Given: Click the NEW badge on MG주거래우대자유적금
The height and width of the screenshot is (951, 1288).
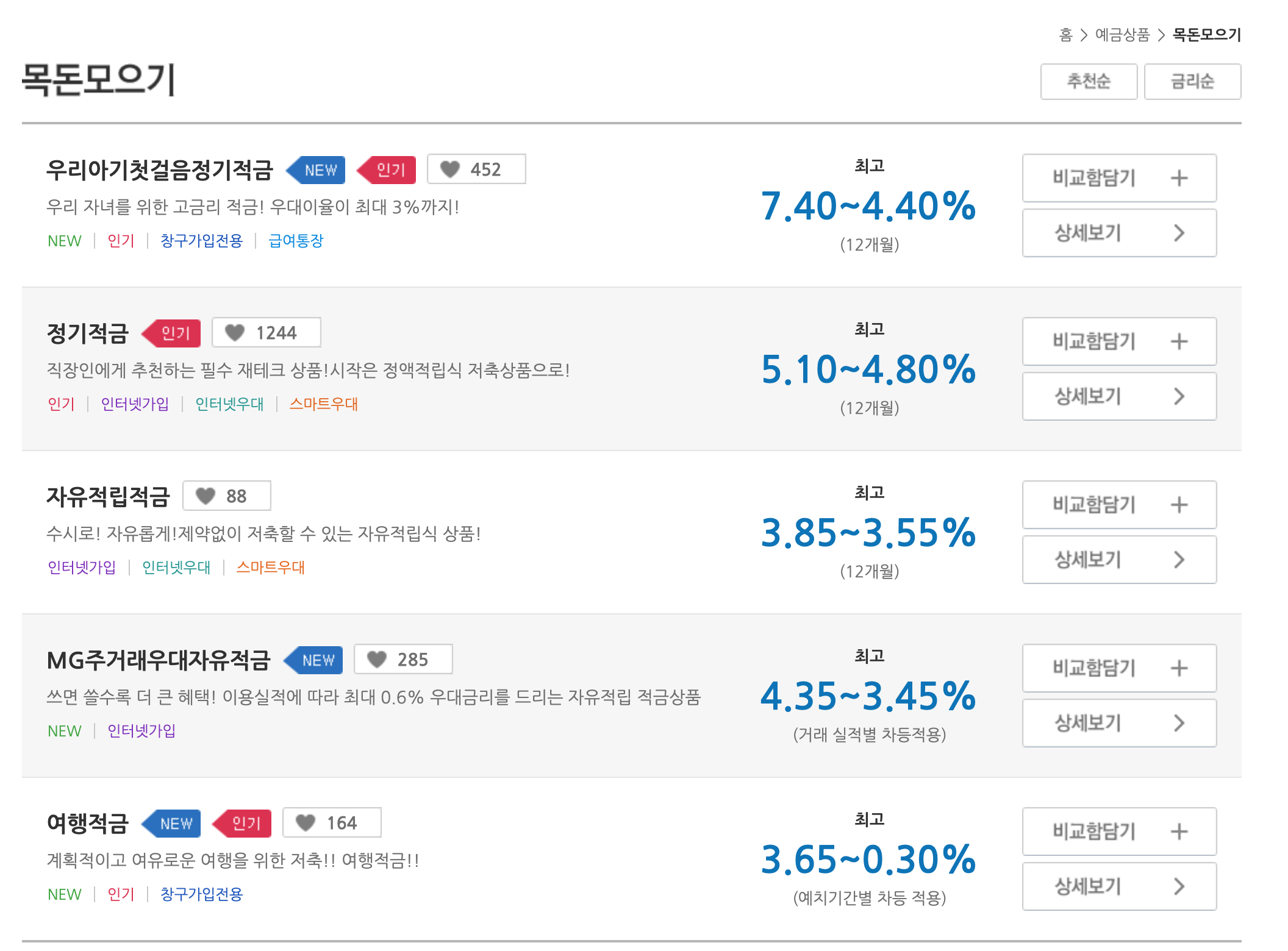Looking at the screenshot, I should point(313,660).
